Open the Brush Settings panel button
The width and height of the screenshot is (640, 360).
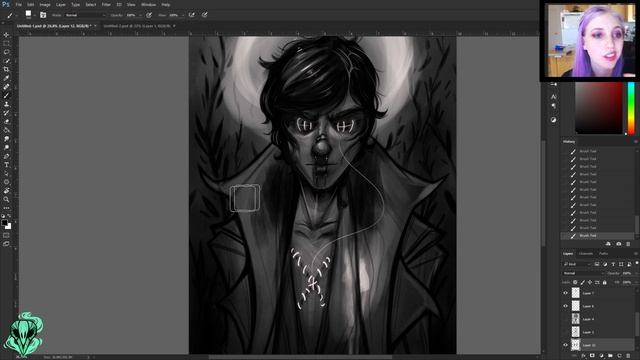point(43,15)
